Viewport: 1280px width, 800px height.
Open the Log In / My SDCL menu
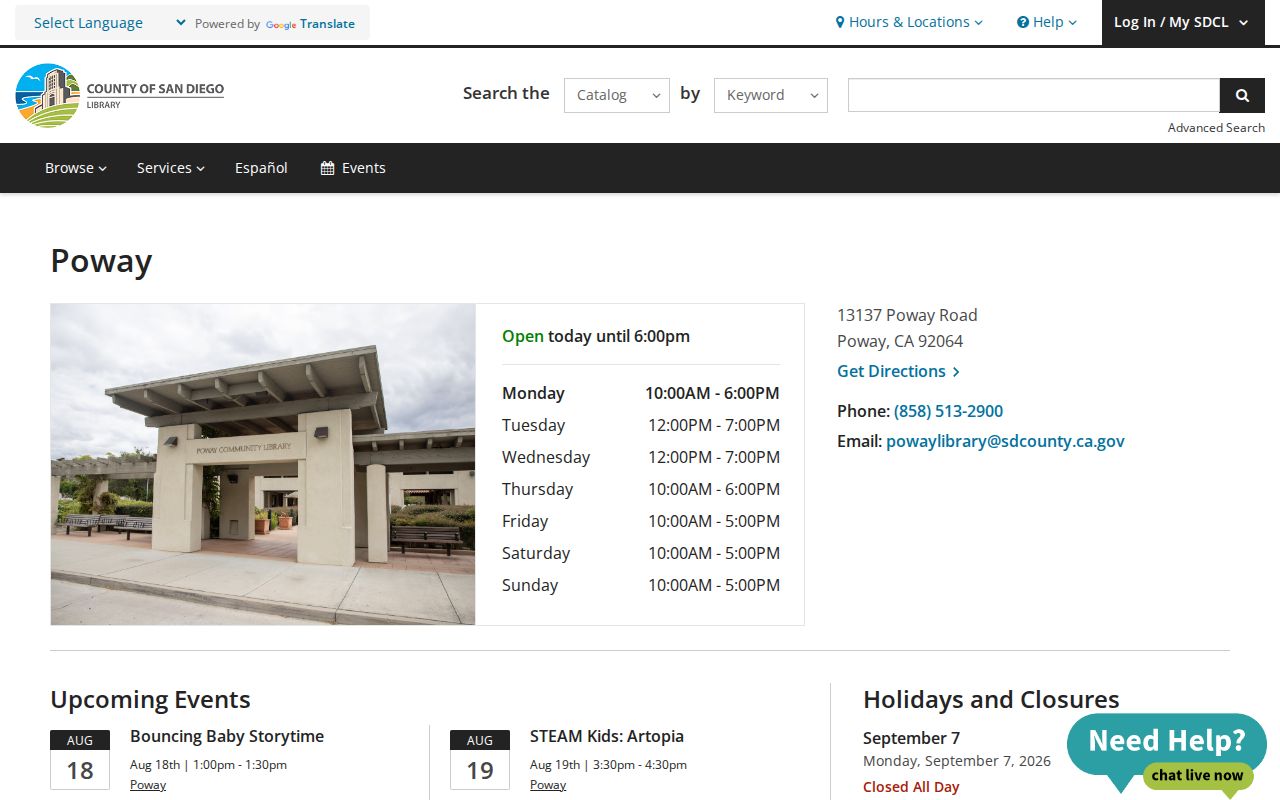tap(1182, 22)
